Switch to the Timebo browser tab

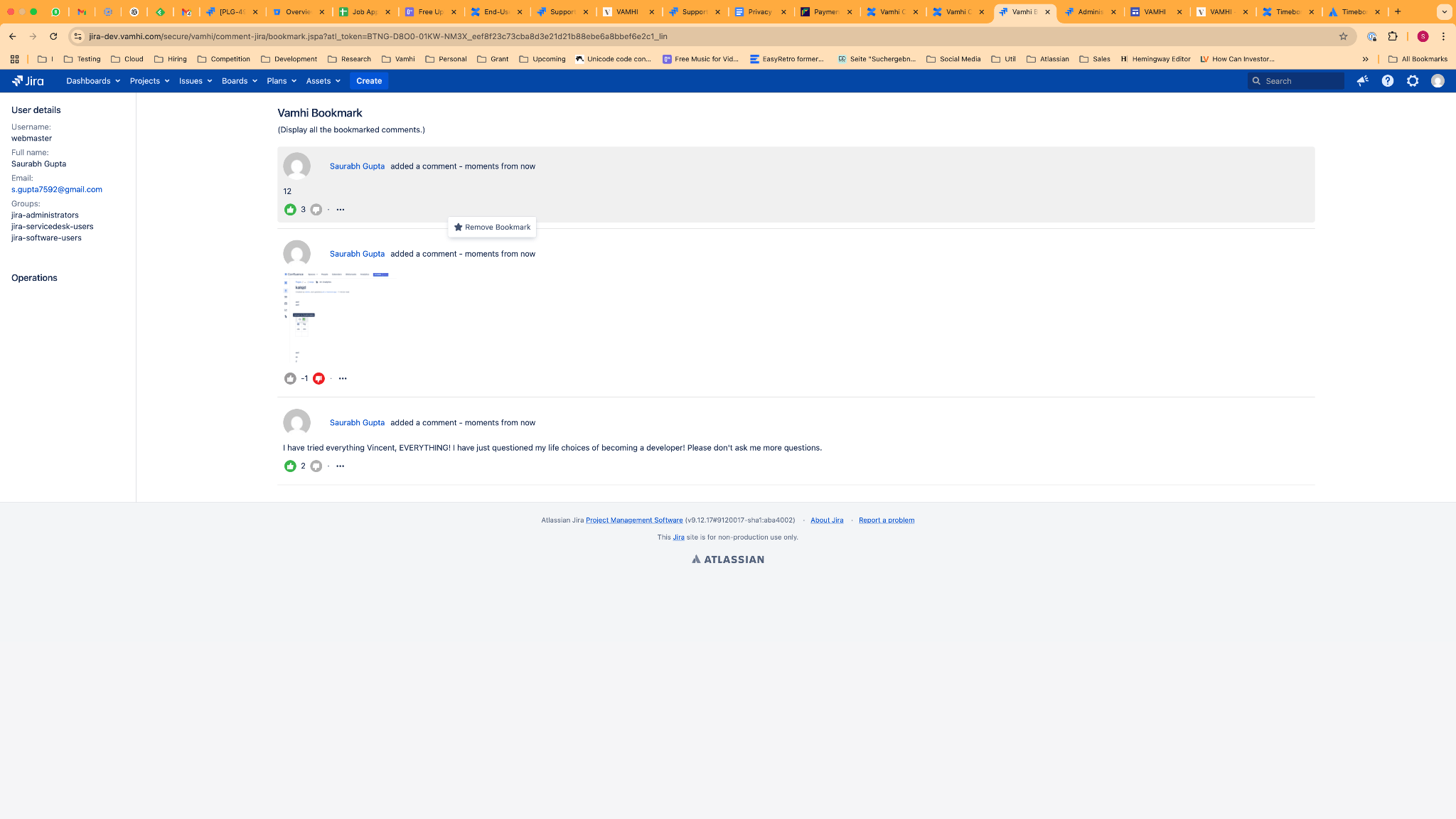click(1288, 12)
